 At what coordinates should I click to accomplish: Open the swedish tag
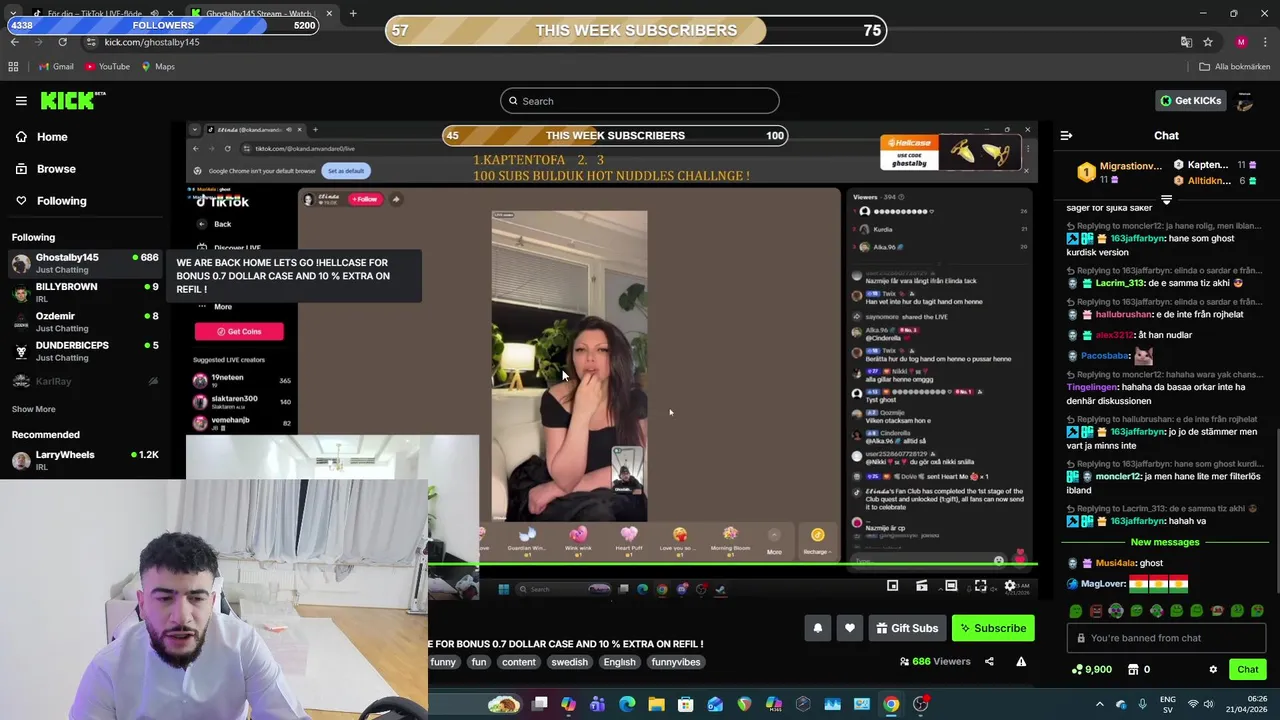coord(570,662)
